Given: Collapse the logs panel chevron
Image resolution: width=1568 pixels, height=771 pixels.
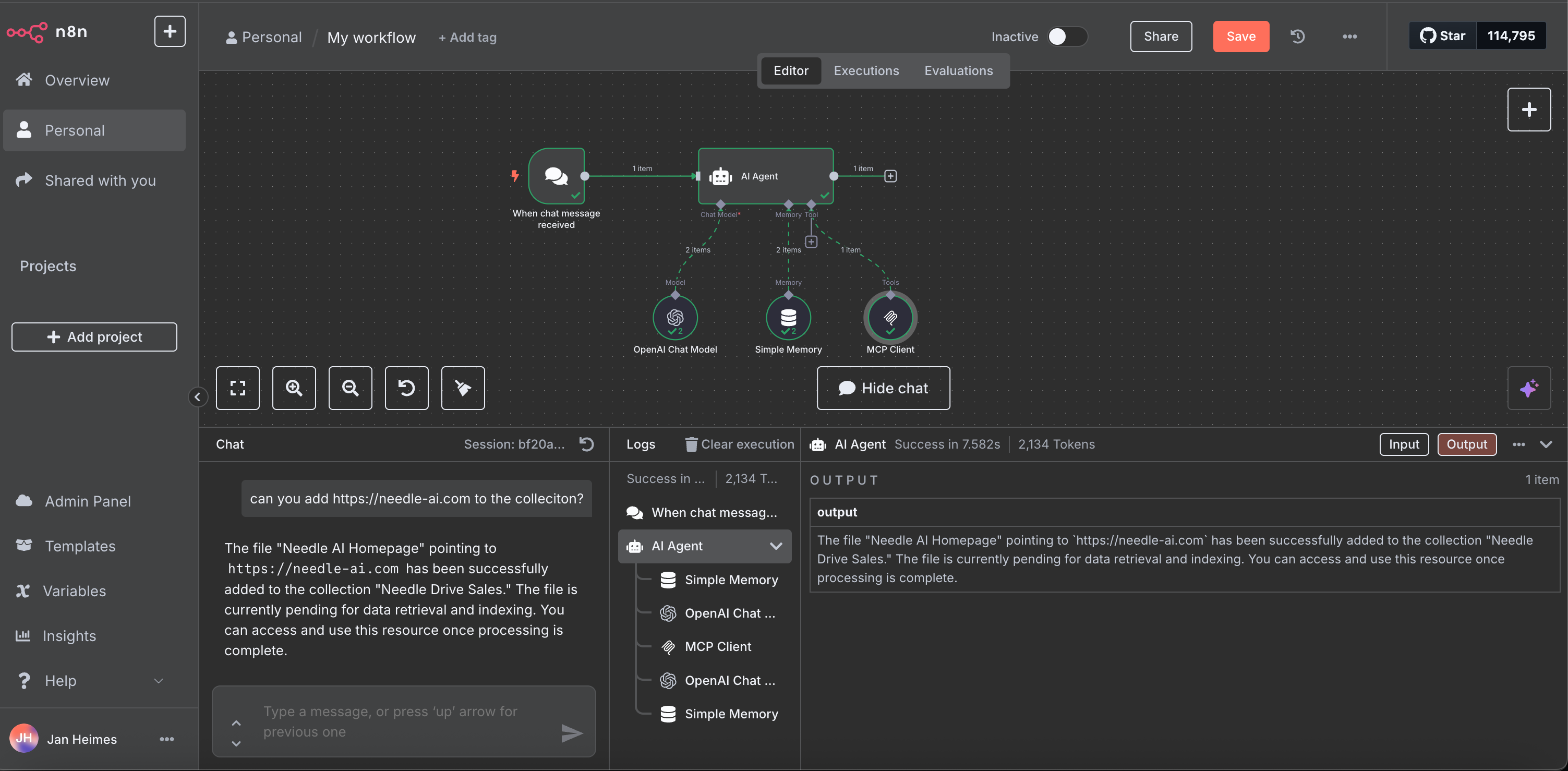Looking at the screenshot, I should pyautogui.click(x=1546, y=444).
